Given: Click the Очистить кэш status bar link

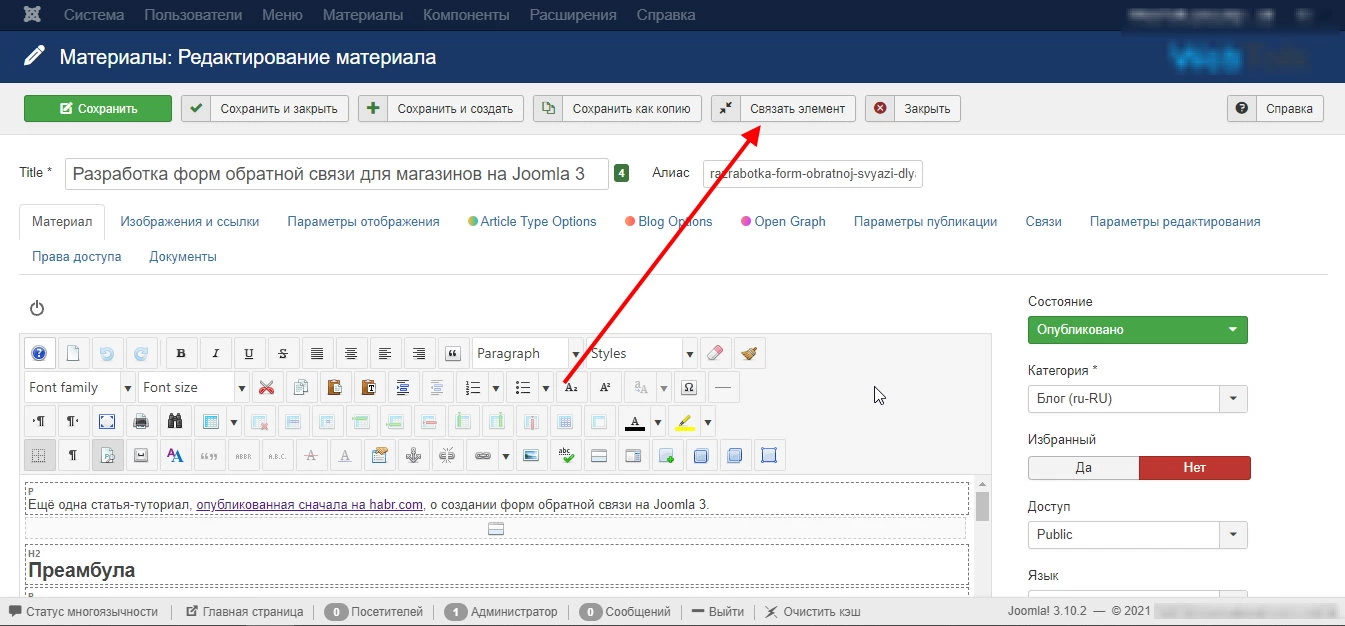Looking at the screenshot, I should (813, 611).
